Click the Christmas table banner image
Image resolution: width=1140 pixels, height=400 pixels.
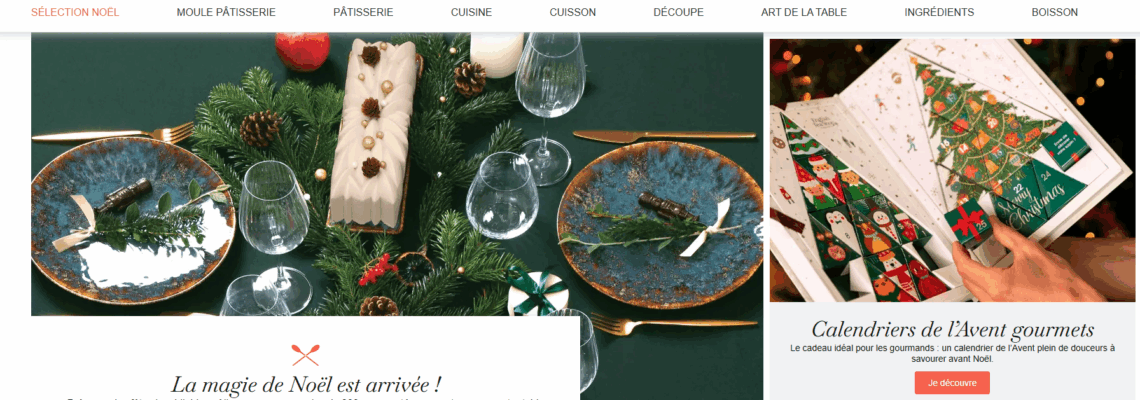(x=397, y=175)
